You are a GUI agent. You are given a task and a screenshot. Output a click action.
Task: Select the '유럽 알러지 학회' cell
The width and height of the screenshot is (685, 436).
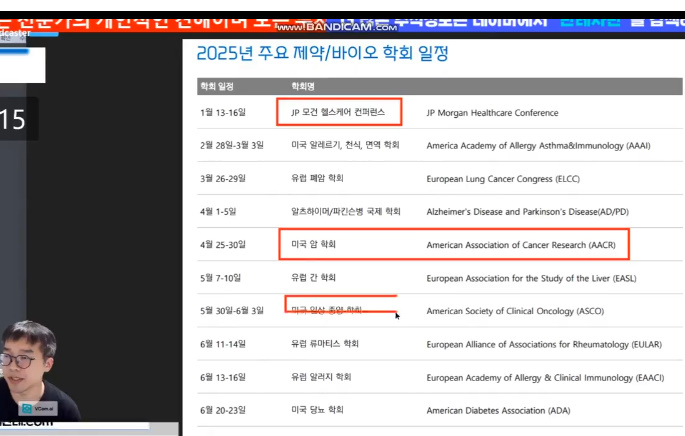(321, 377)
